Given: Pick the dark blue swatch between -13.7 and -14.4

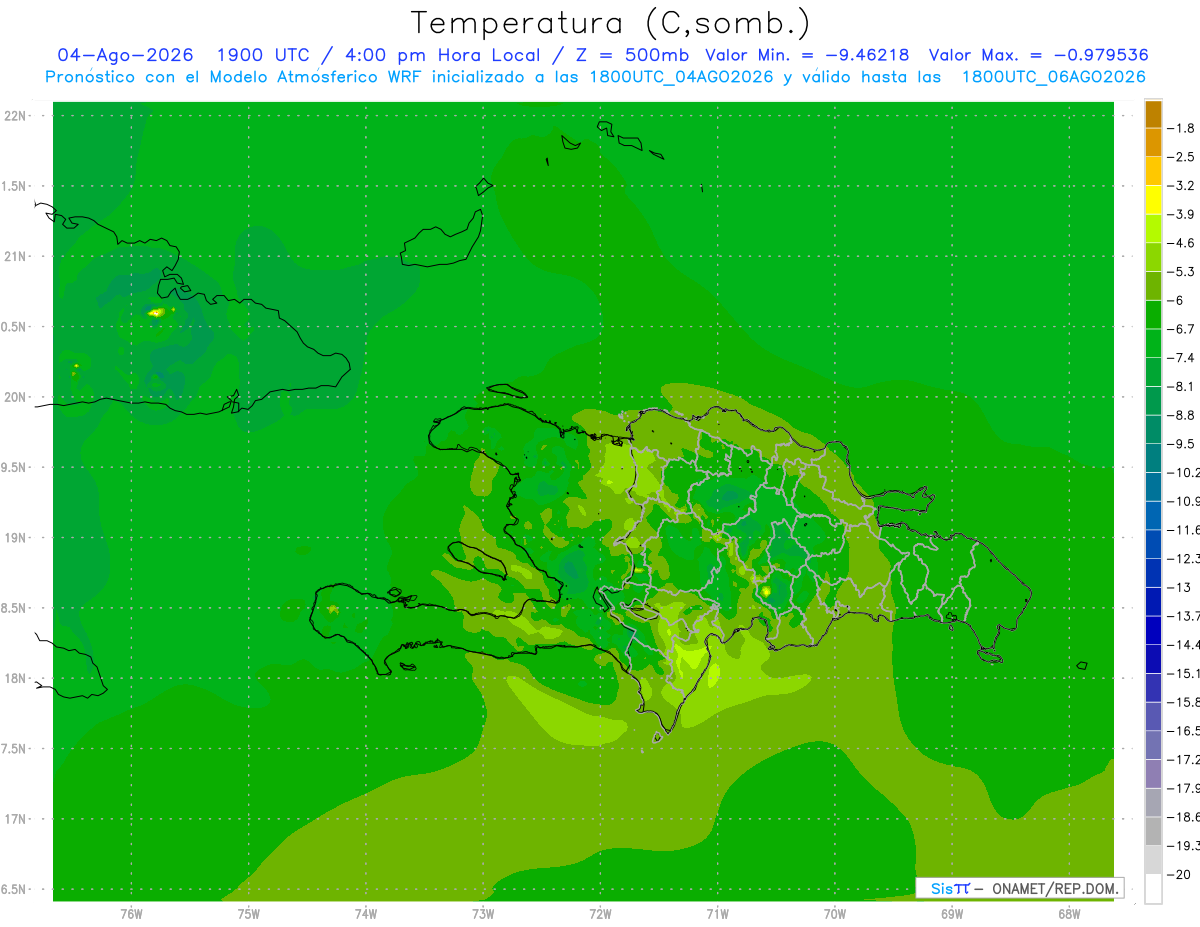Looking at the screenshot, I should (x=1153, y=630).
